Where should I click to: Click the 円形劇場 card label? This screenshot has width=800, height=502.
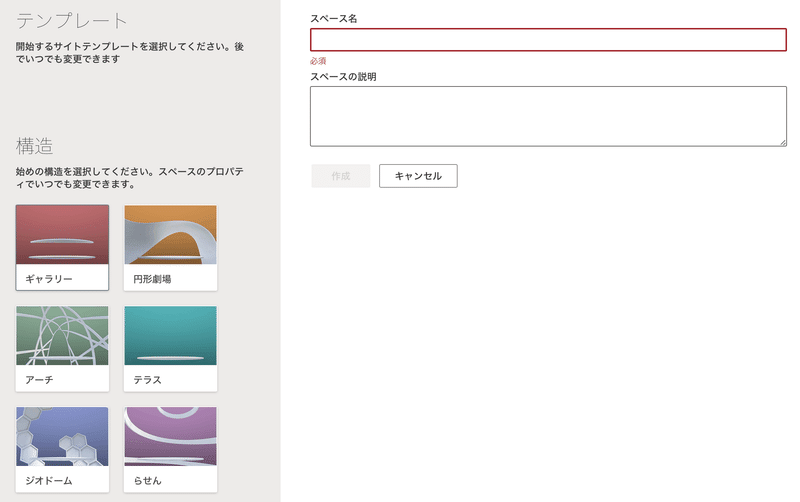click(x=152, y=279)
